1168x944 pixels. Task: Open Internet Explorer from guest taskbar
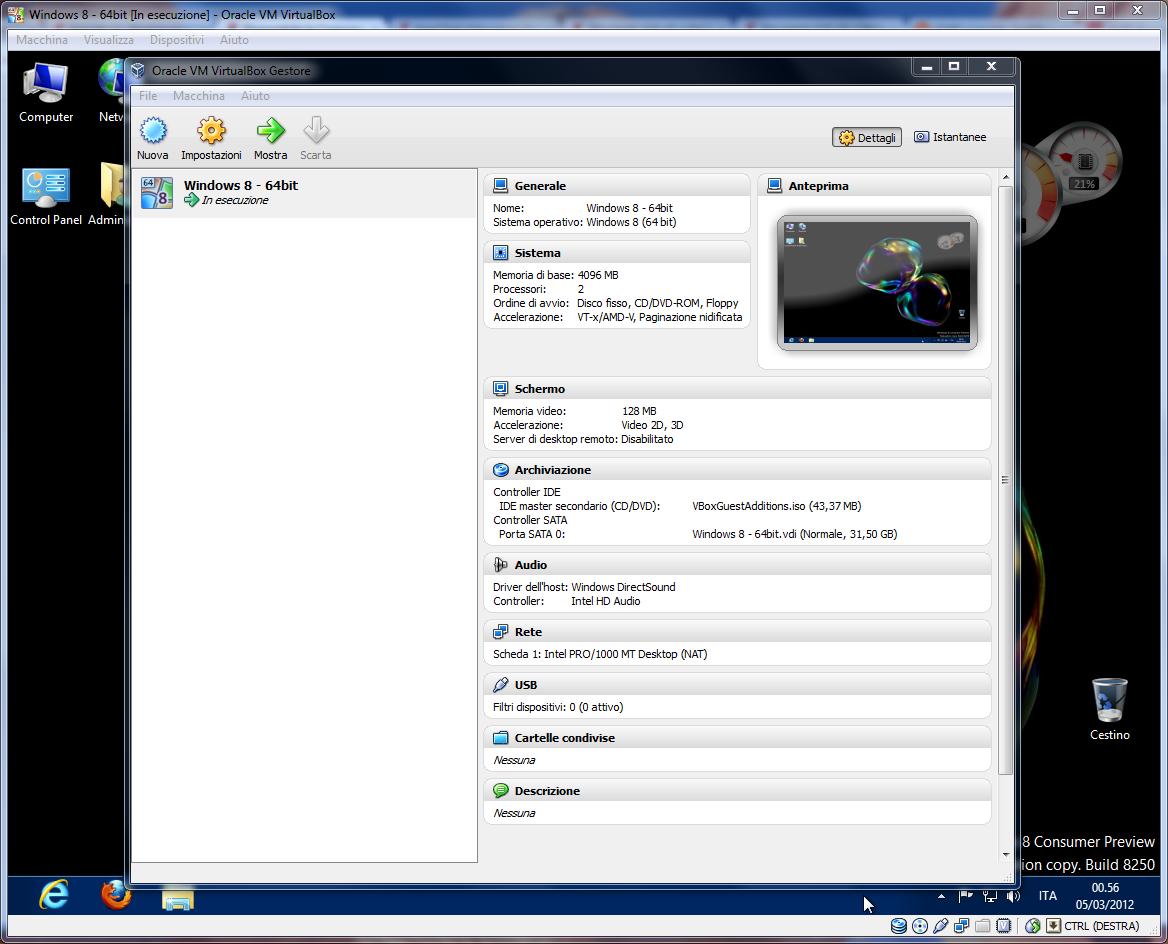click(x=54, y=895)
